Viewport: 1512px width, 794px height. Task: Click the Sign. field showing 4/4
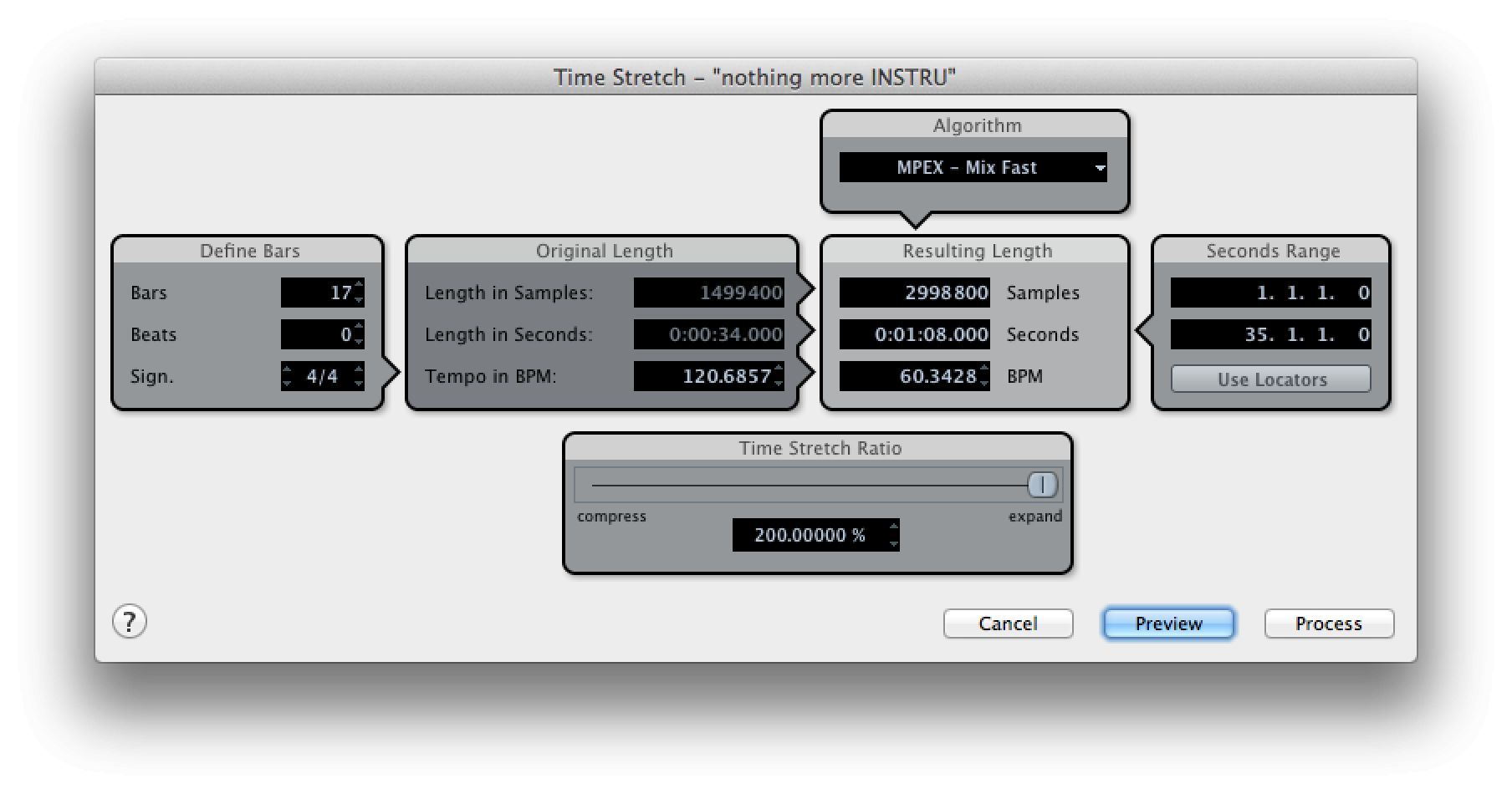point(323,376)
